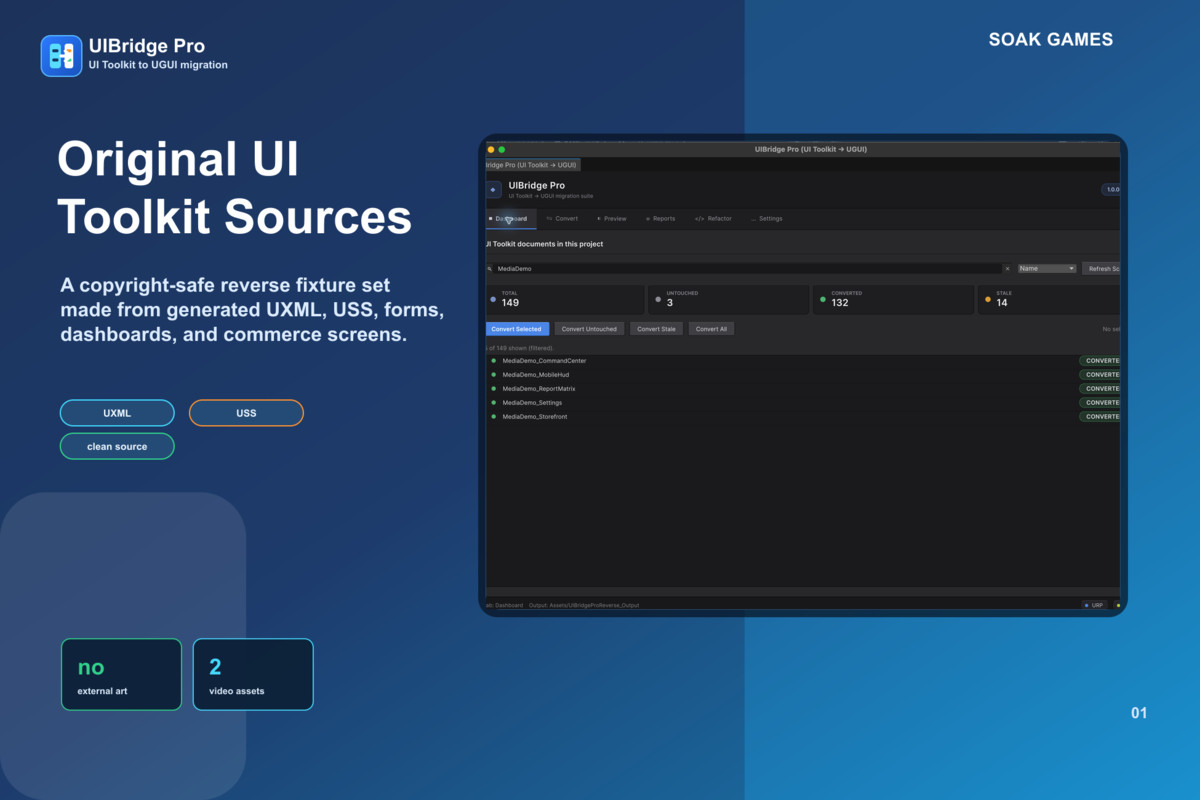Click CONVERTED badge of MediaDemo_Settings
The width and height of the screenshot is (1200, 800).
[x=1100, y=403]
